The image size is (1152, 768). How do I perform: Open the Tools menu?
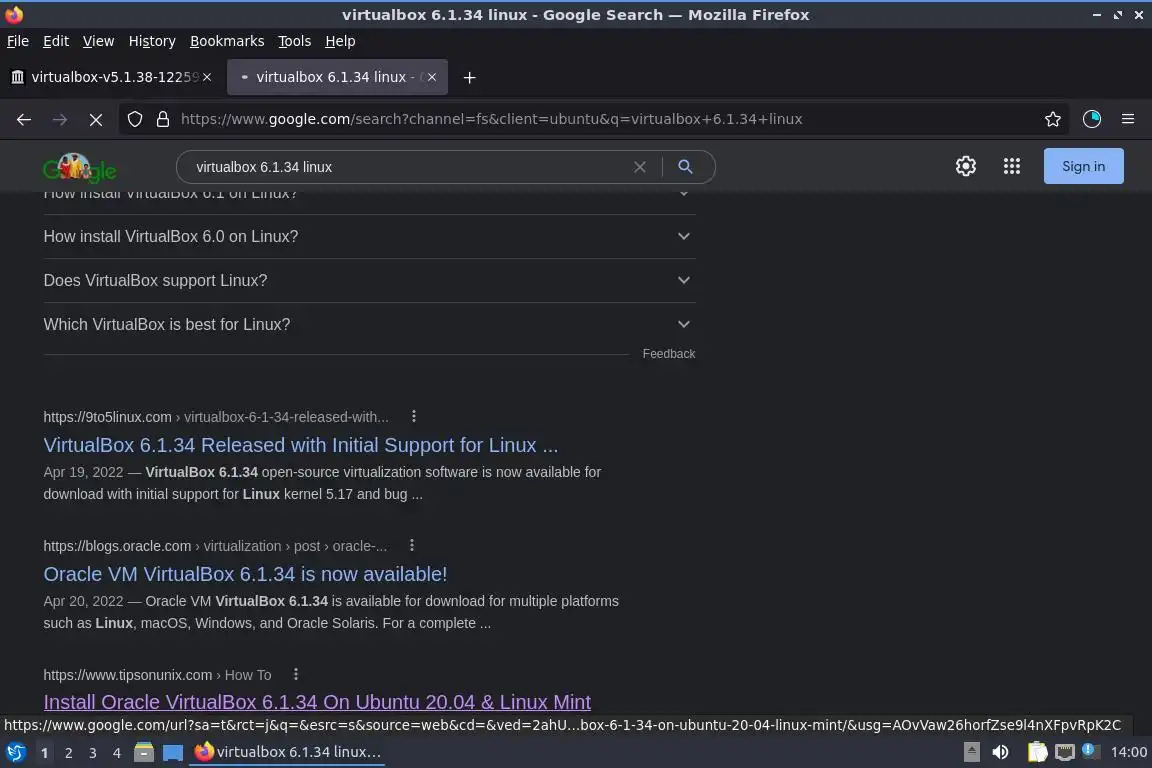pos(295,41)
